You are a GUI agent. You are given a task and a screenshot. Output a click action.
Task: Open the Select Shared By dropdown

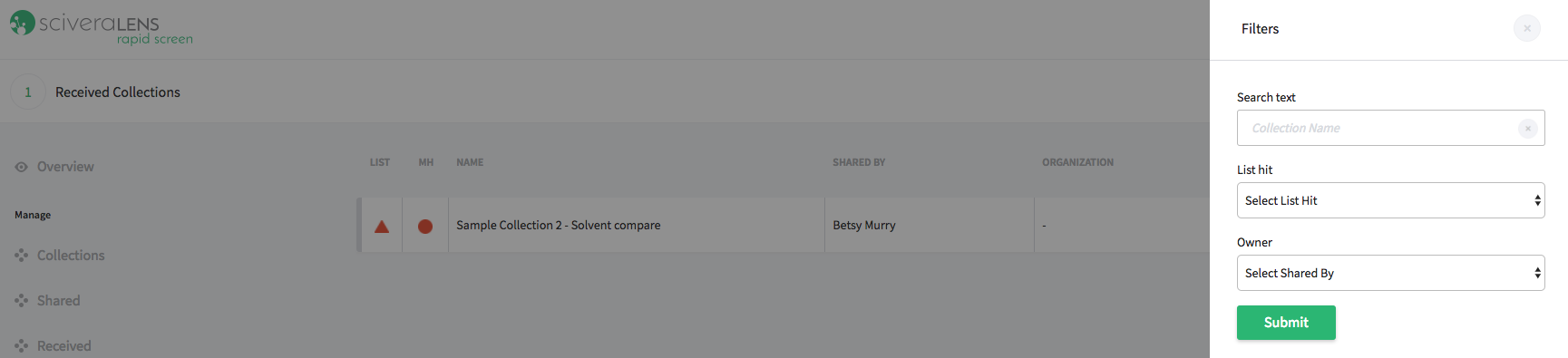(x=1390, y=273)
